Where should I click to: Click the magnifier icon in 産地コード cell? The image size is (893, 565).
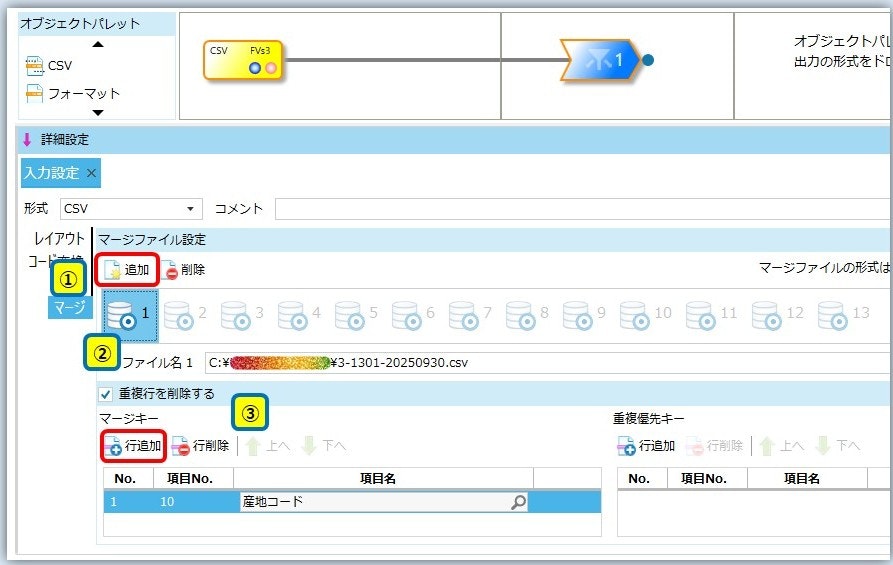[518, 502]
